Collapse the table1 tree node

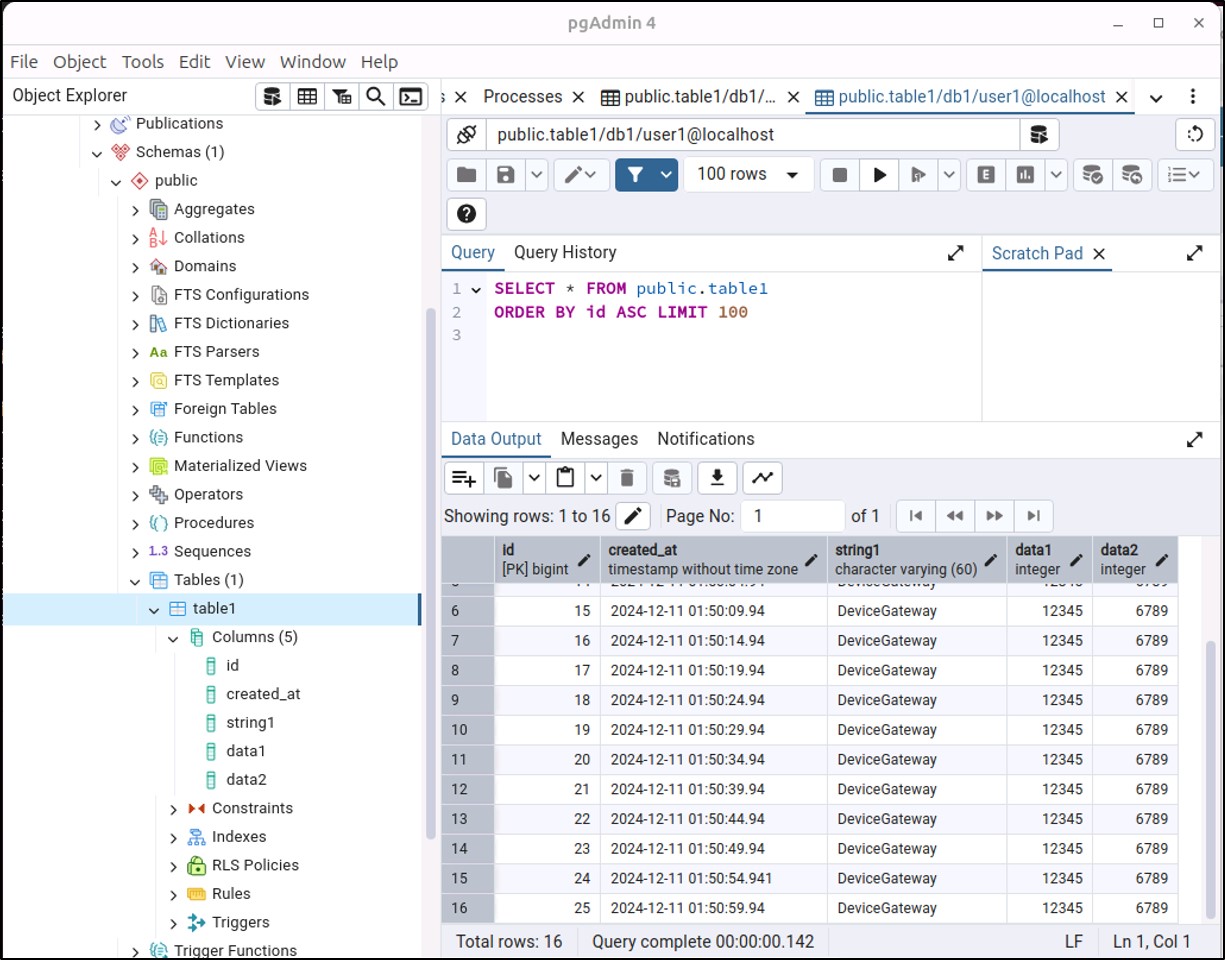154,609
